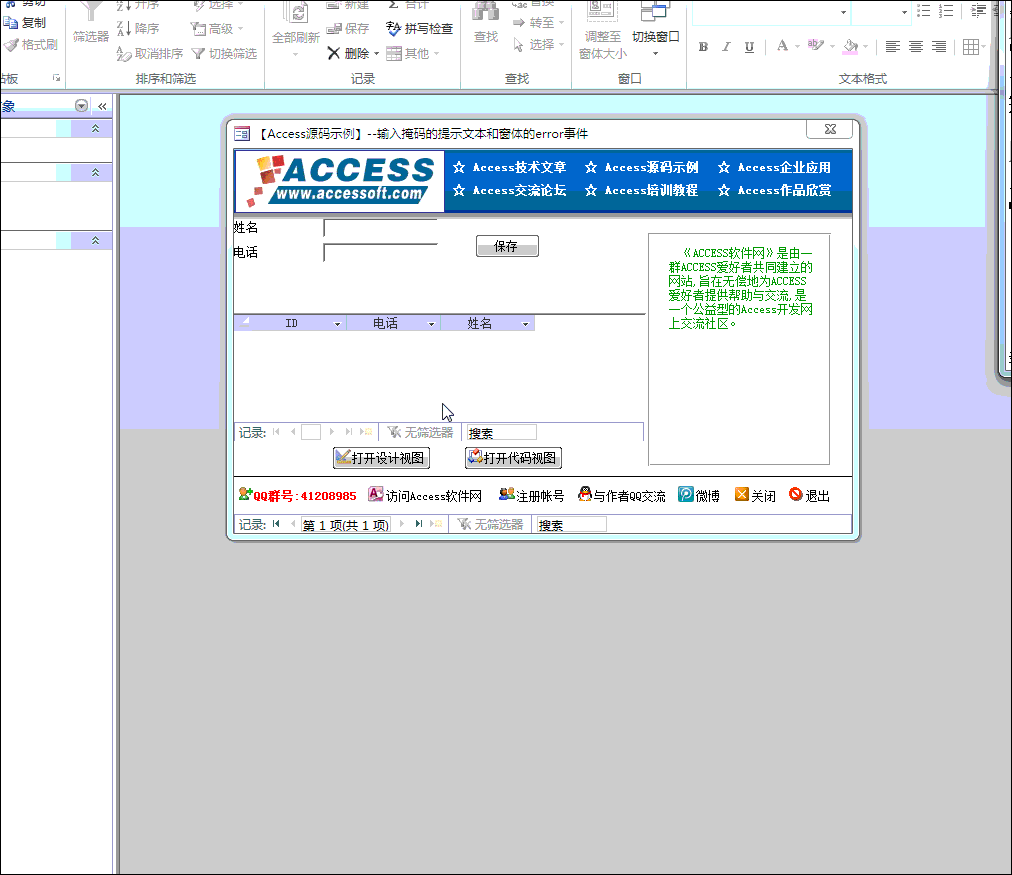Open the 姓名 column header dropdown
1012x875 pixels.
(525, 324)
